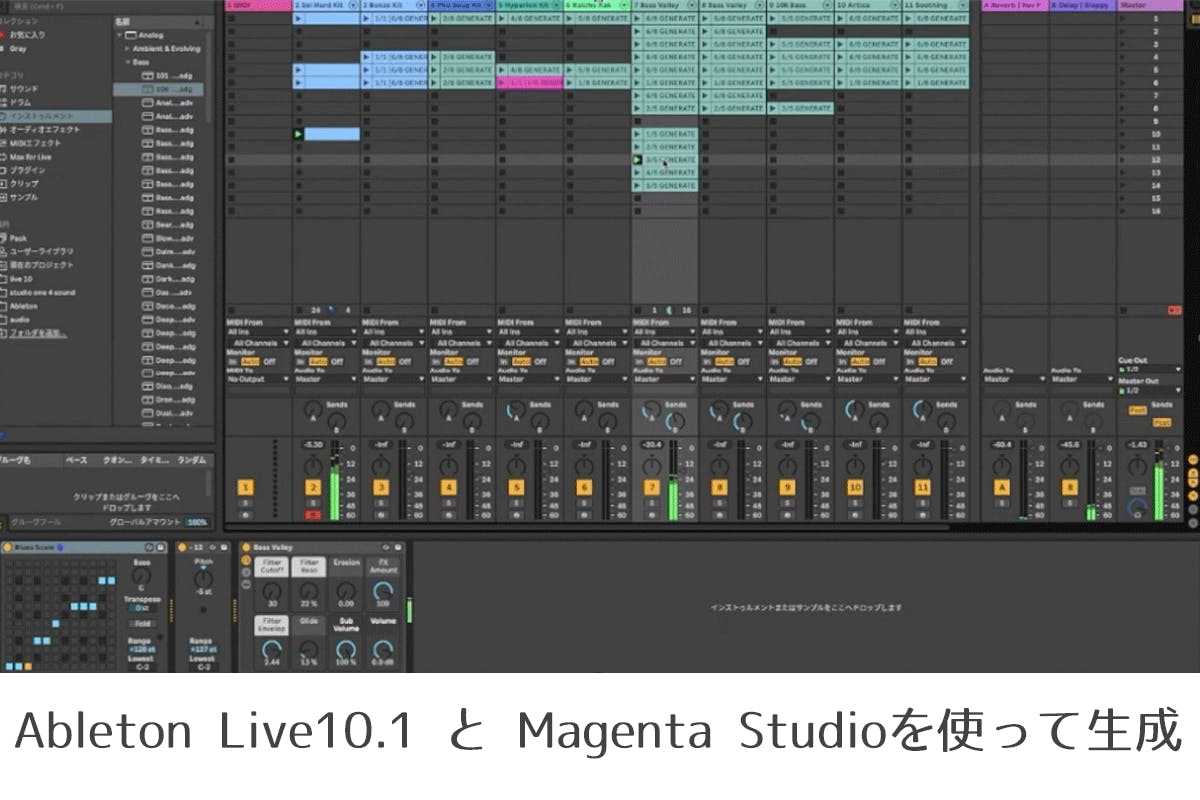
Task: Save the Bass Valley device preset
Action: [395, 547]
